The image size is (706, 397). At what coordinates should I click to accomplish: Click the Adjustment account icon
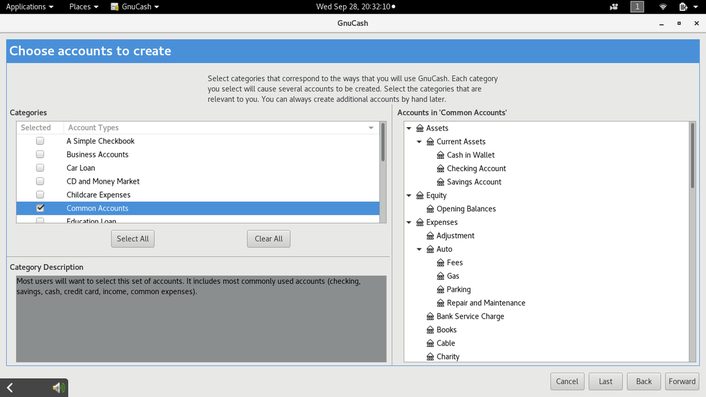(x=430, y=236)
